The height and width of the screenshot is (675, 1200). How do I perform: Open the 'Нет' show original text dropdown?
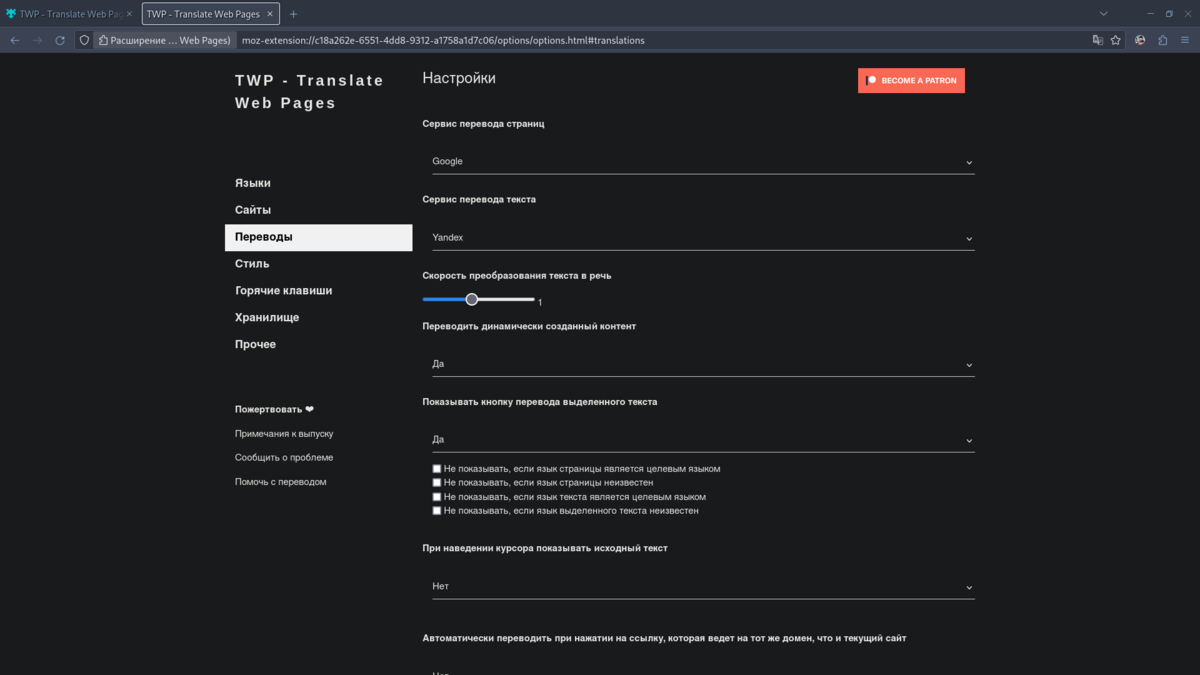[x=703, y=587]
